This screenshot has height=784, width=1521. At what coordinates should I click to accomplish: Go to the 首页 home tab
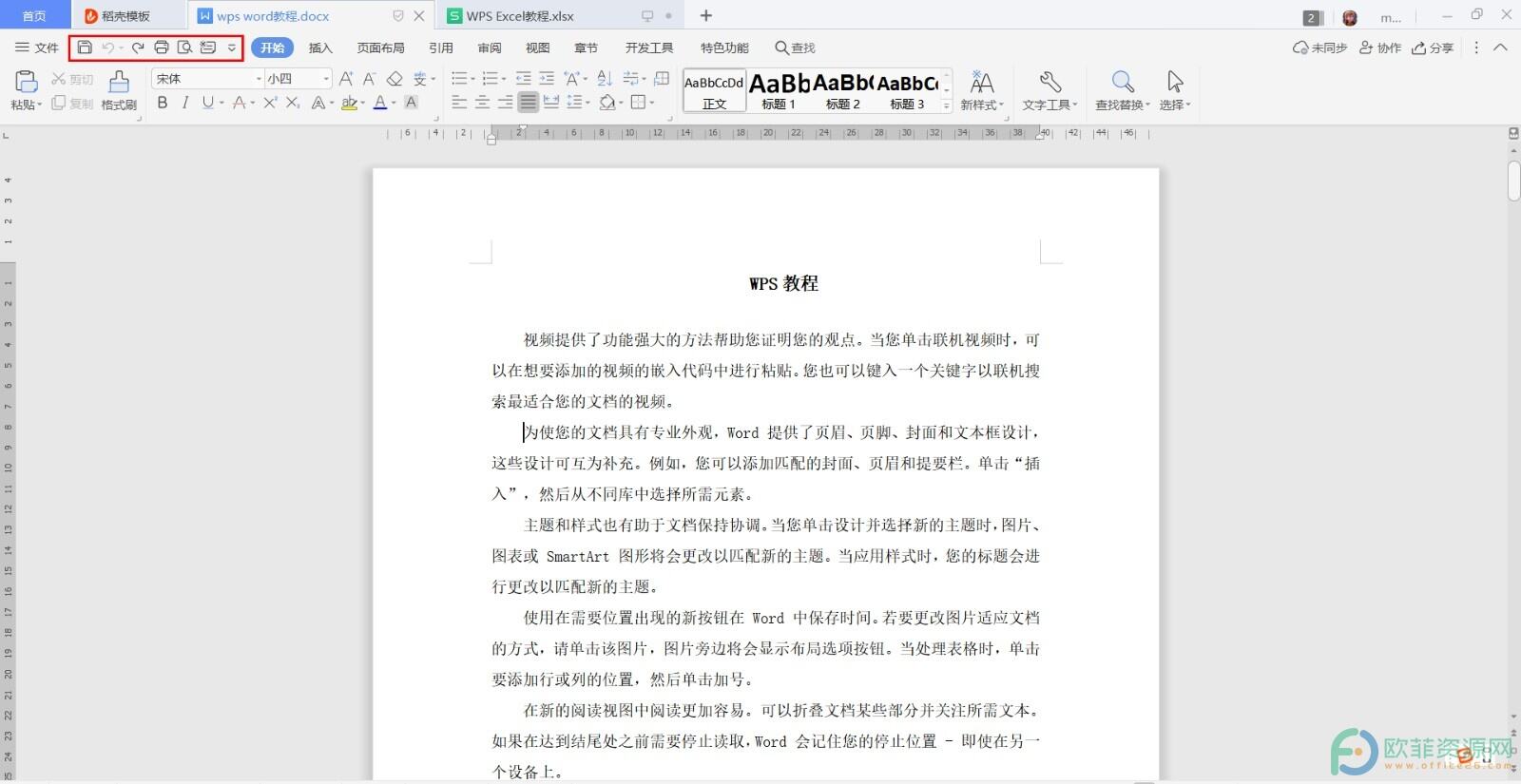click(34, 16)
